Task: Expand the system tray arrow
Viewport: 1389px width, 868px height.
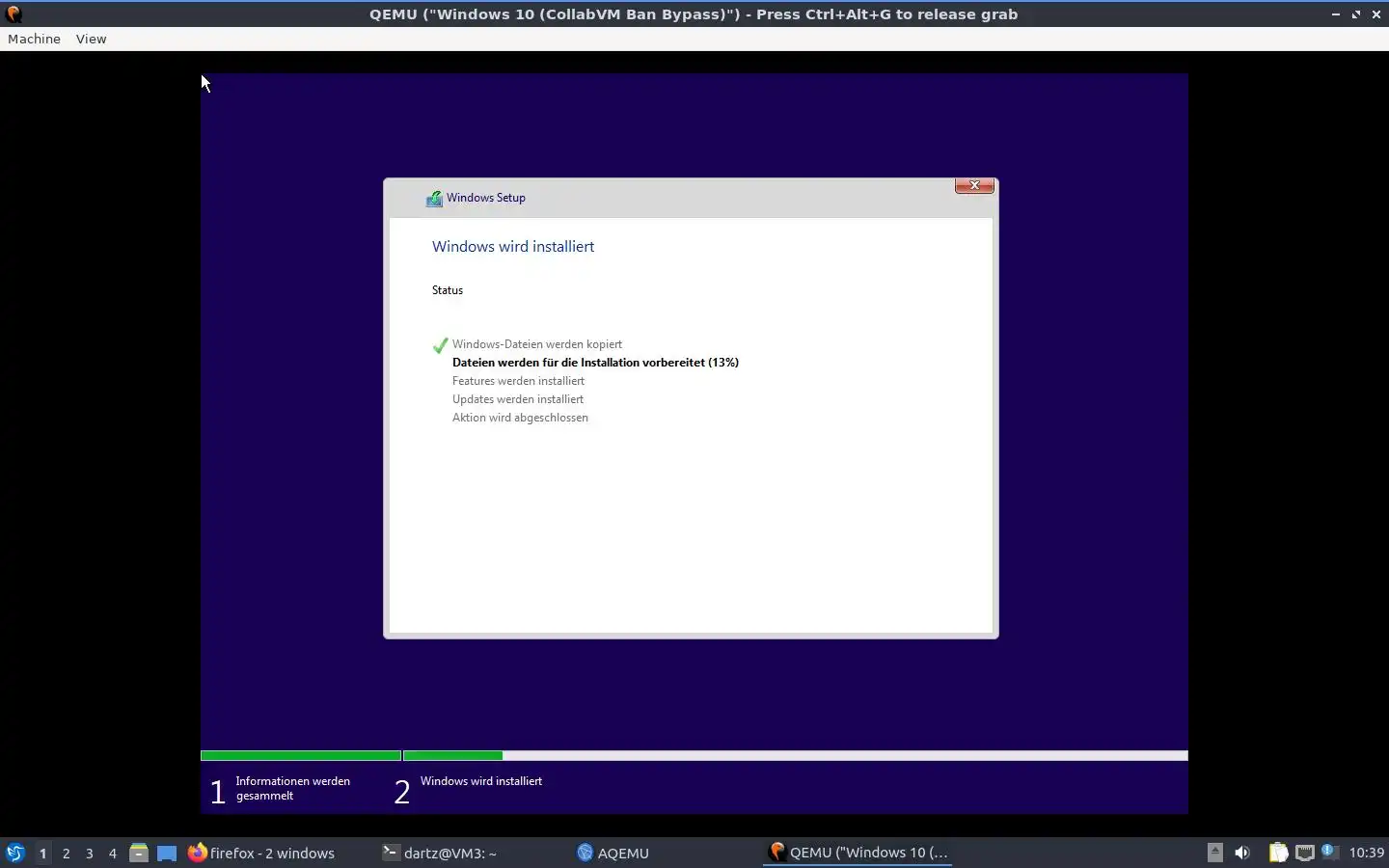Action: [1215, 853]
